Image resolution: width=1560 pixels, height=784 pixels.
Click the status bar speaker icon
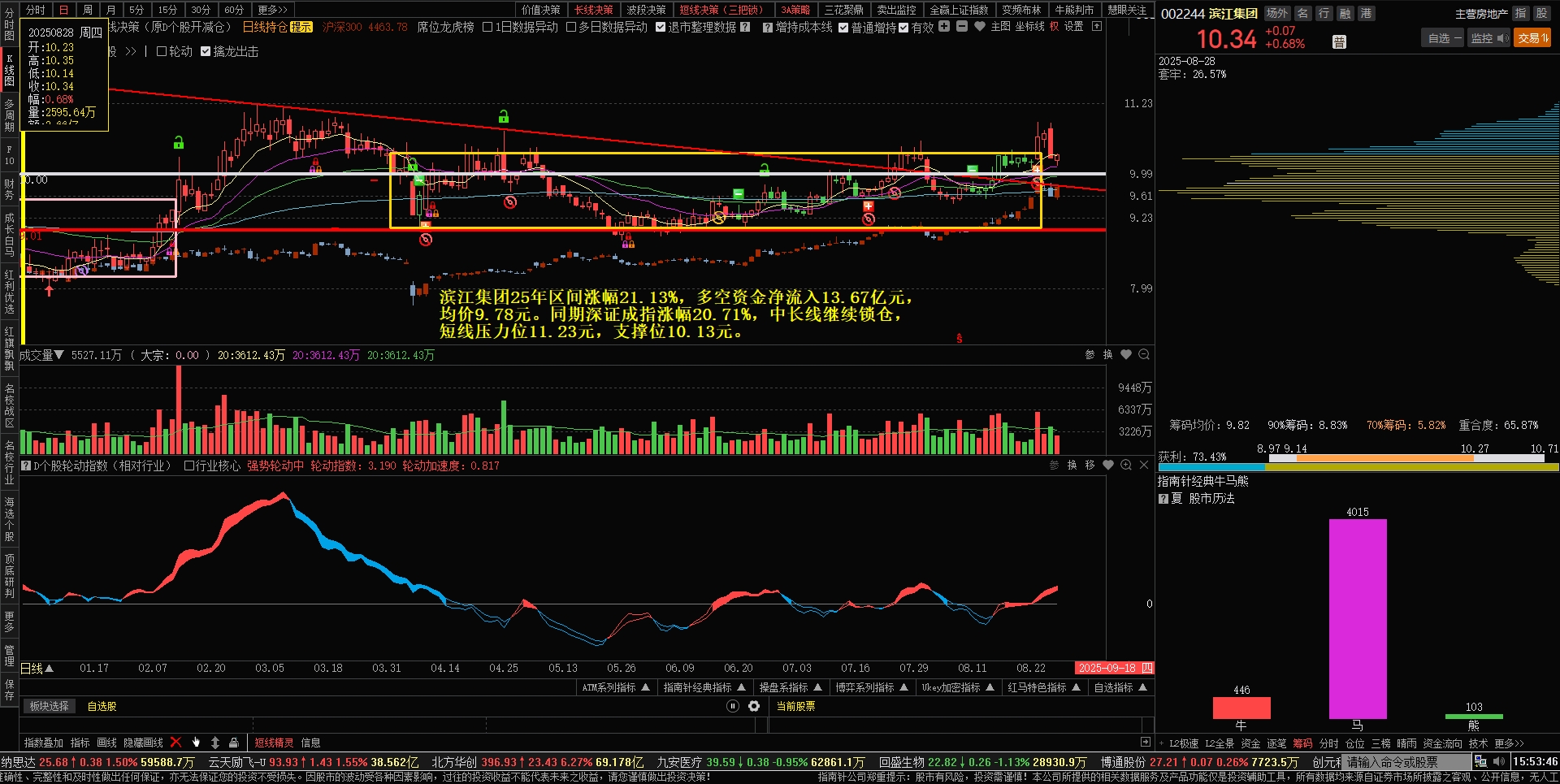(x=1499, y=761)
